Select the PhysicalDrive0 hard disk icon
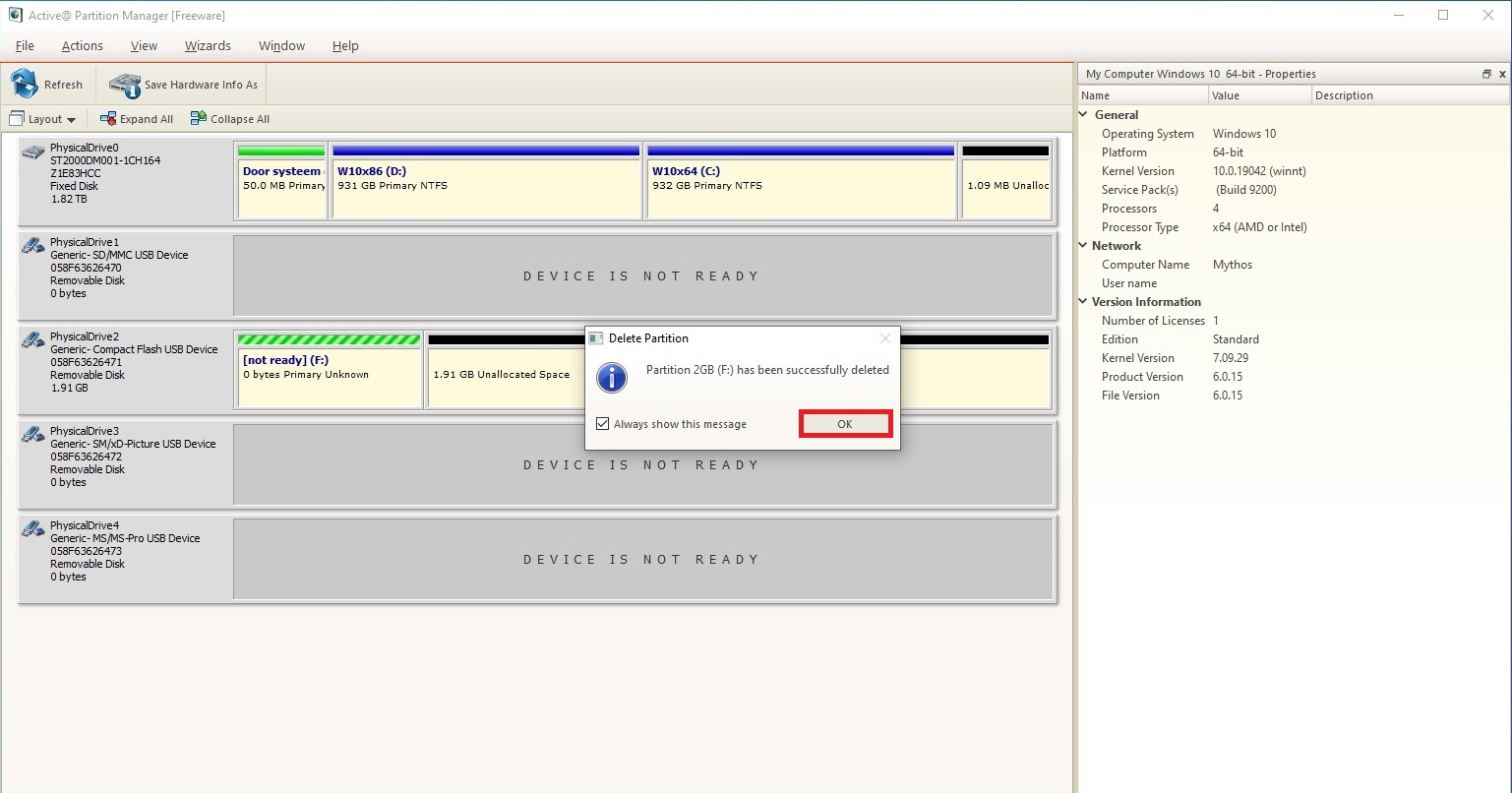Screen dimensions: 1512x793 pyautogui.click(x=33, y=152)
